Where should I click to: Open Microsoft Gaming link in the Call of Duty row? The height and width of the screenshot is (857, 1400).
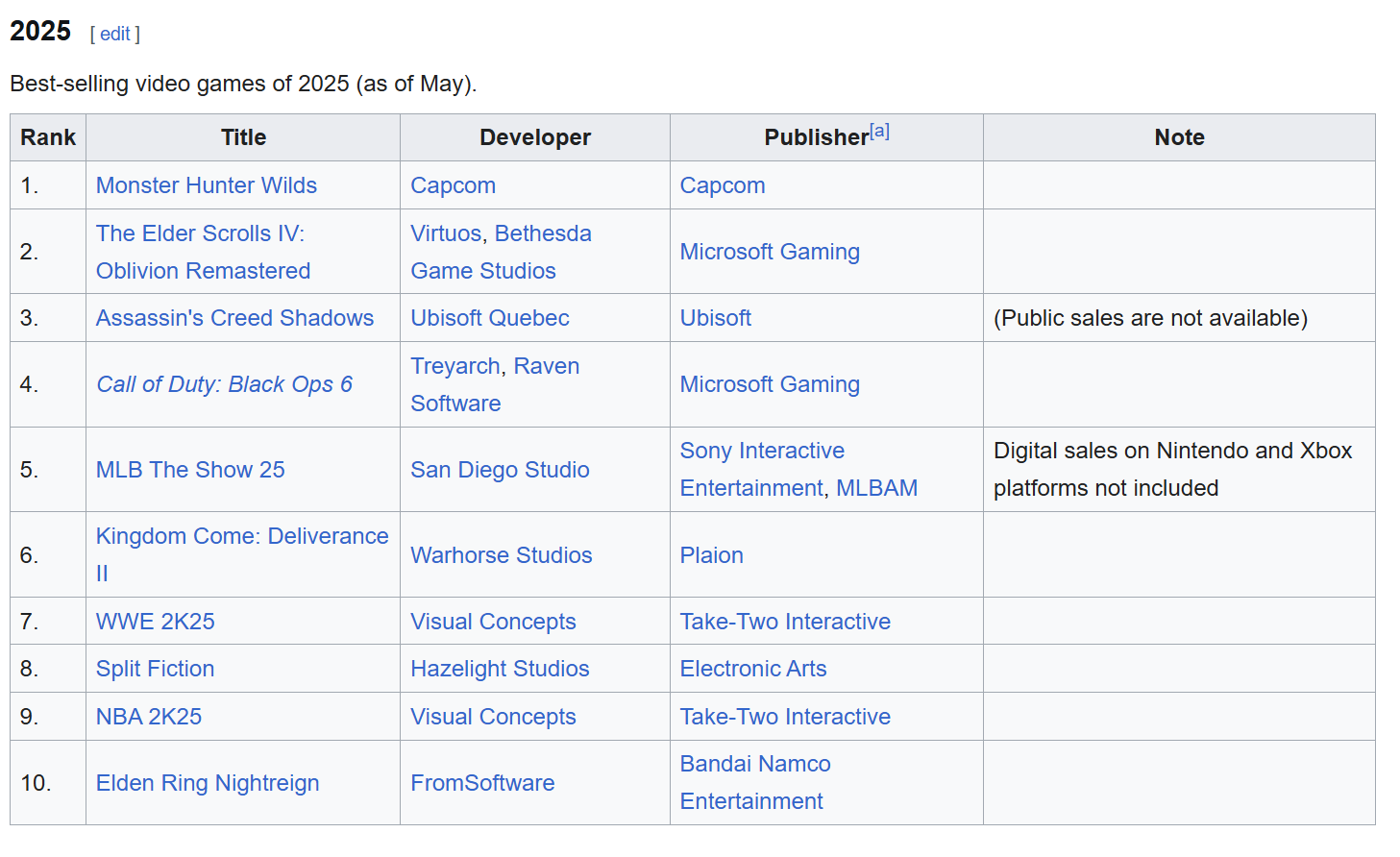click(x=770, y=384)
